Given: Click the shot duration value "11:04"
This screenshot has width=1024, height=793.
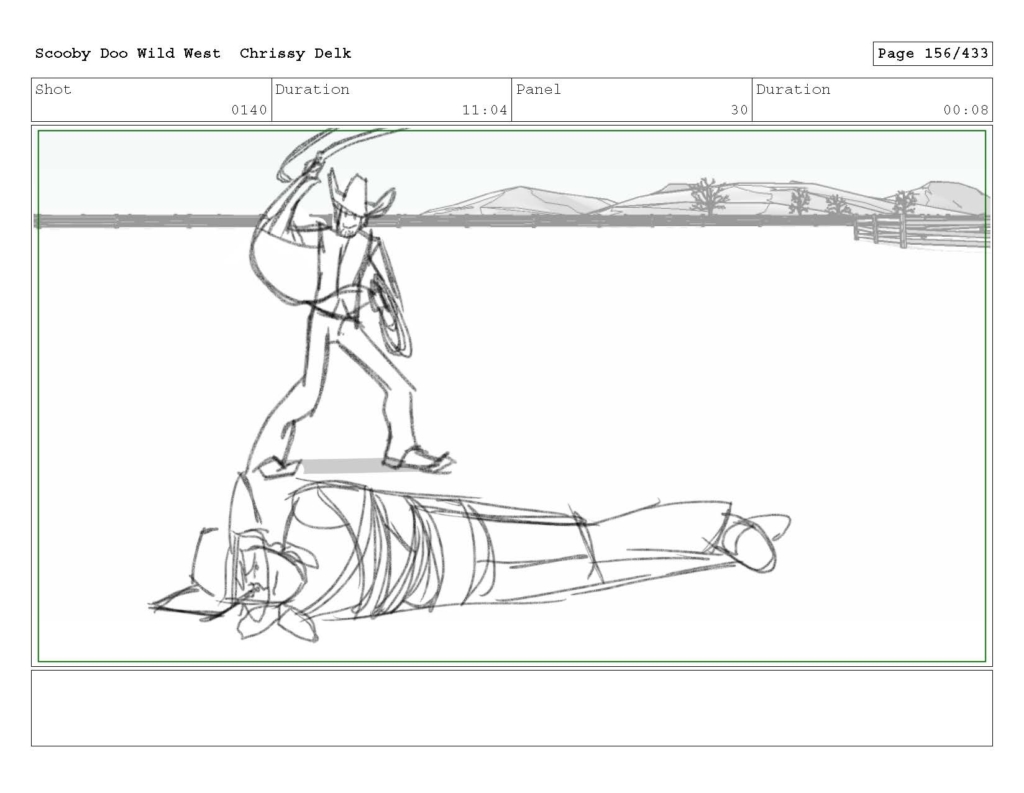Looking at the screenshot, I should tap(485, 110).
